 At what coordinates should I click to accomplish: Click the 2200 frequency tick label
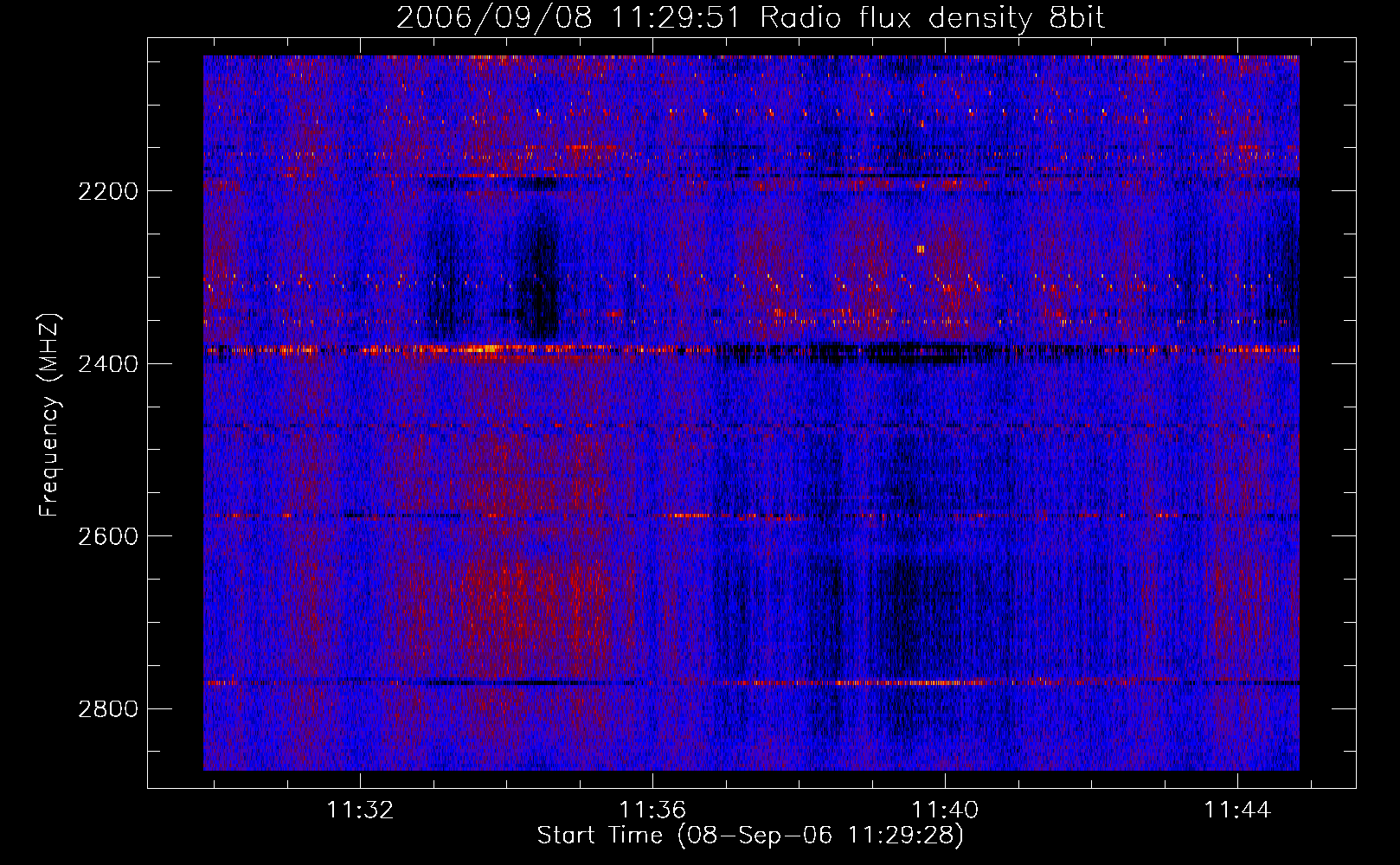point(108,191)
